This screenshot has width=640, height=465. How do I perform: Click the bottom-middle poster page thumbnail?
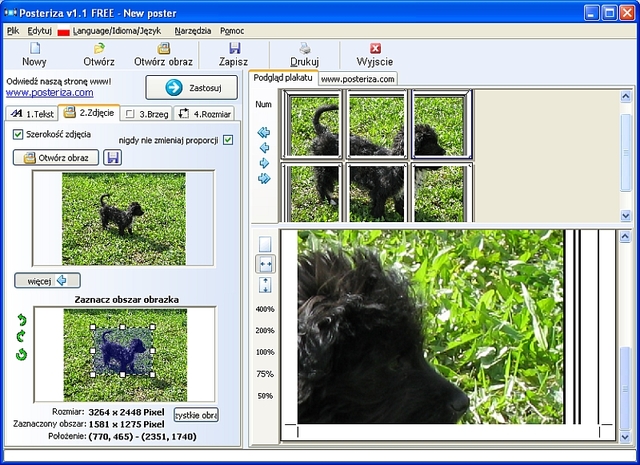tap(377, 192)
